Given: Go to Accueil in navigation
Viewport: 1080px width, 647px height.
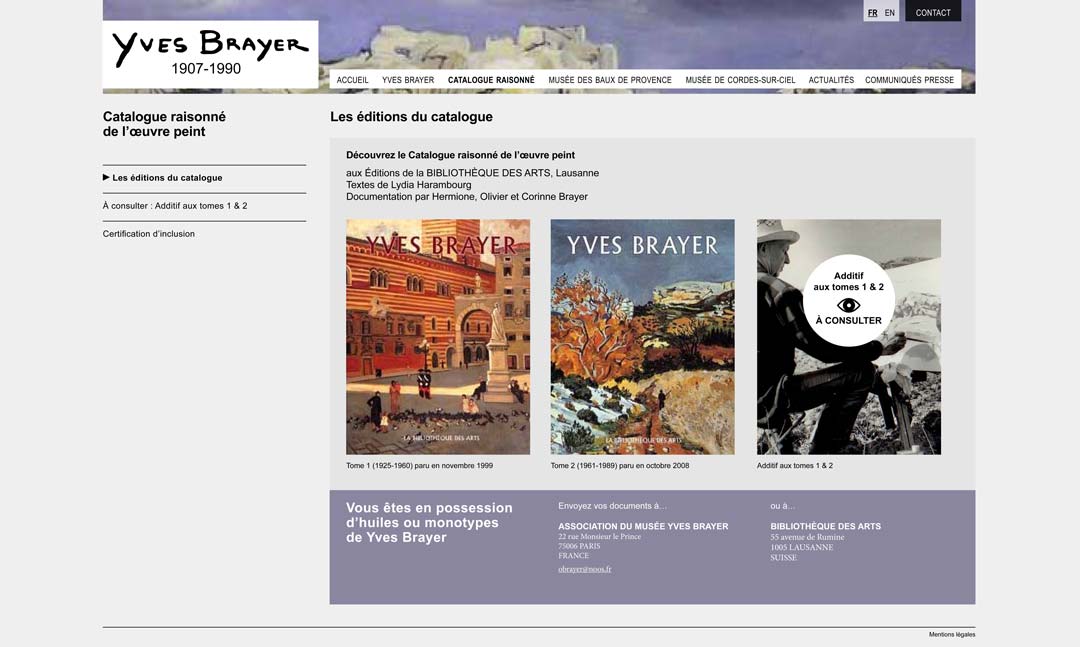Looking at the screenshot, I should [353, 80].
